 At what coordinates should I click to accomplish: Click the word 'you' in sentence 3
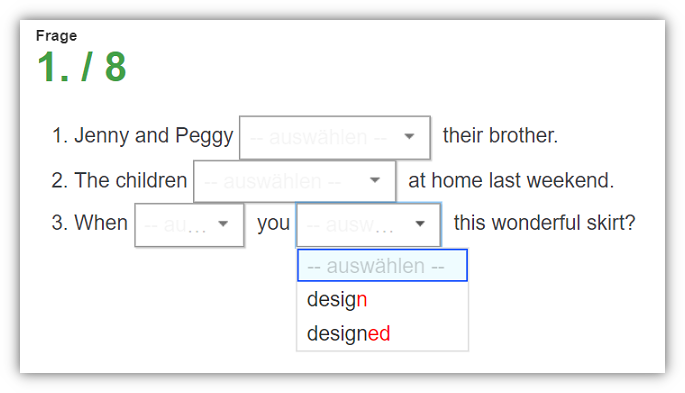[x=273, y=224]
